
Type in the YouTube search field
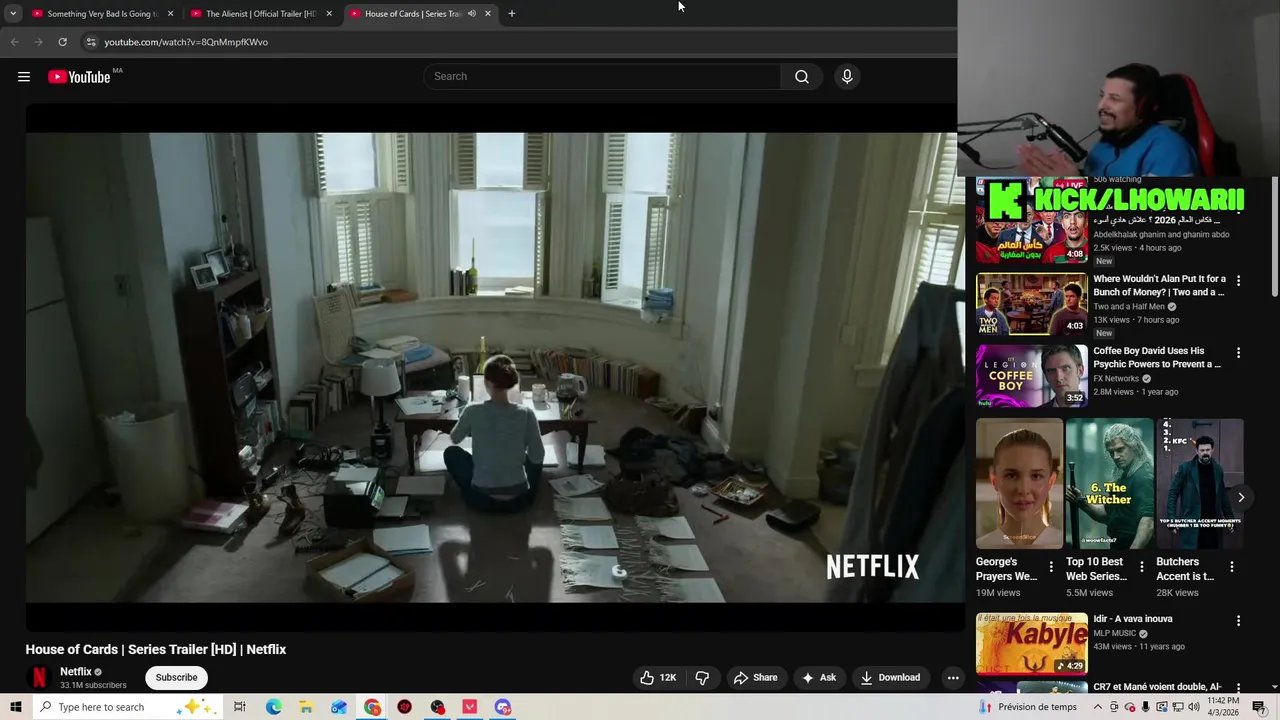(602, 77)
